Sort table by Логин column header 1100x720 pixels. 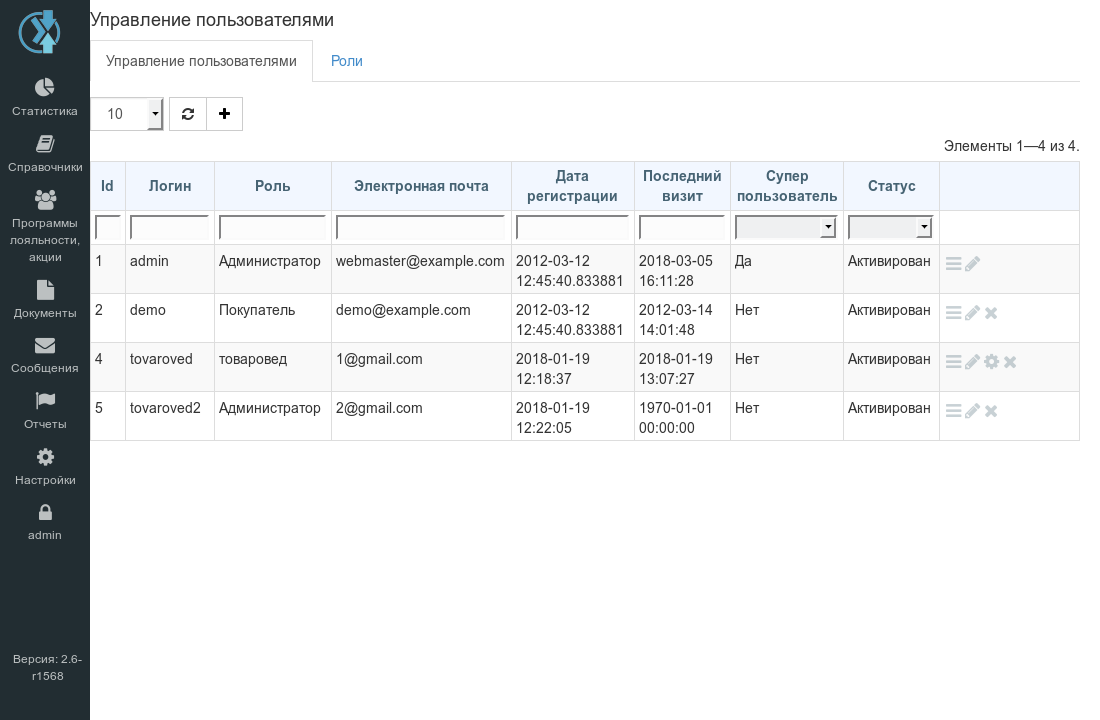[170, 186]
